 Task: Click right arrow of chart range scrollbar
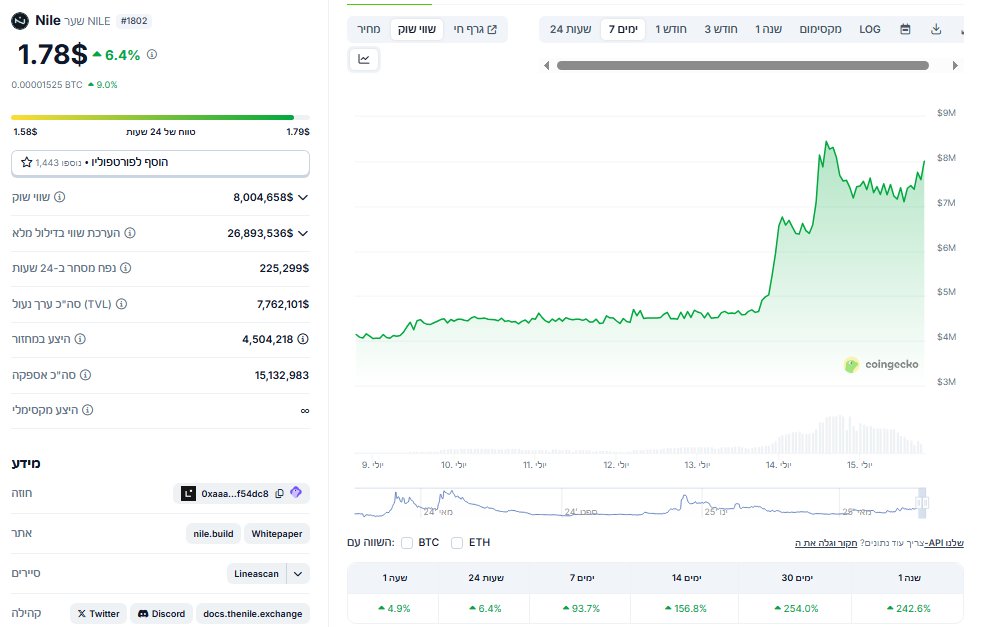pyautogui.click(x=955, y=65)
